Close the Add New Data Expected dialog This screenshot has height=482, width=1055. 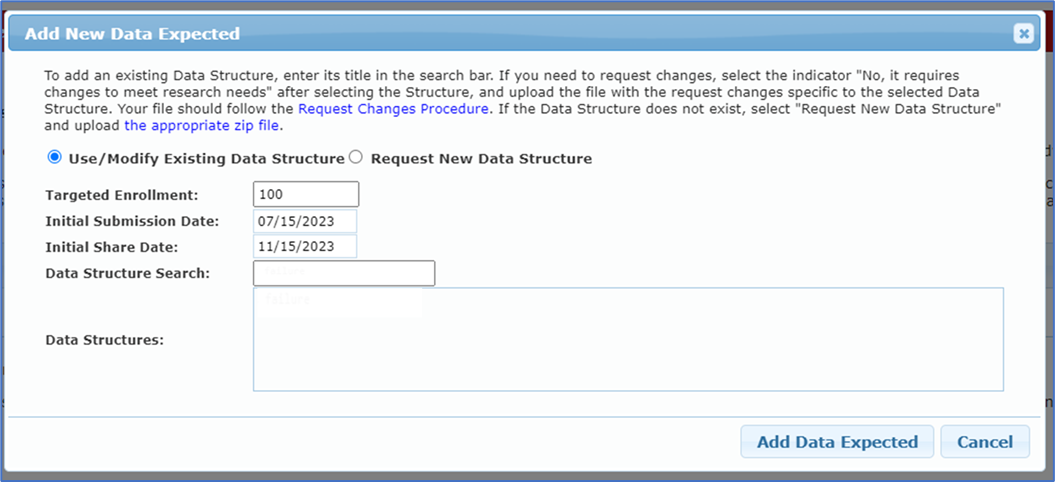[1023, 34]
